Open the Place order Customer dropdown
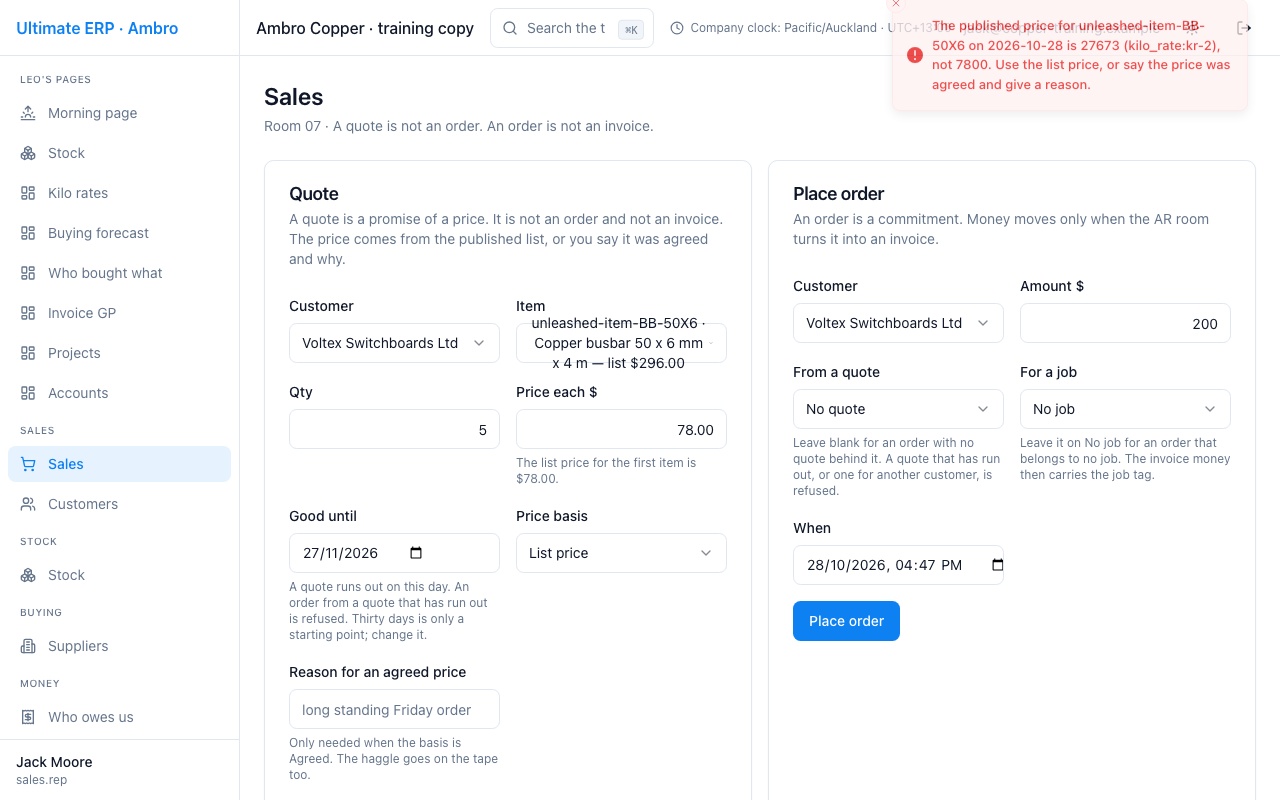1280x800 pixels. [x=898, y=323]
